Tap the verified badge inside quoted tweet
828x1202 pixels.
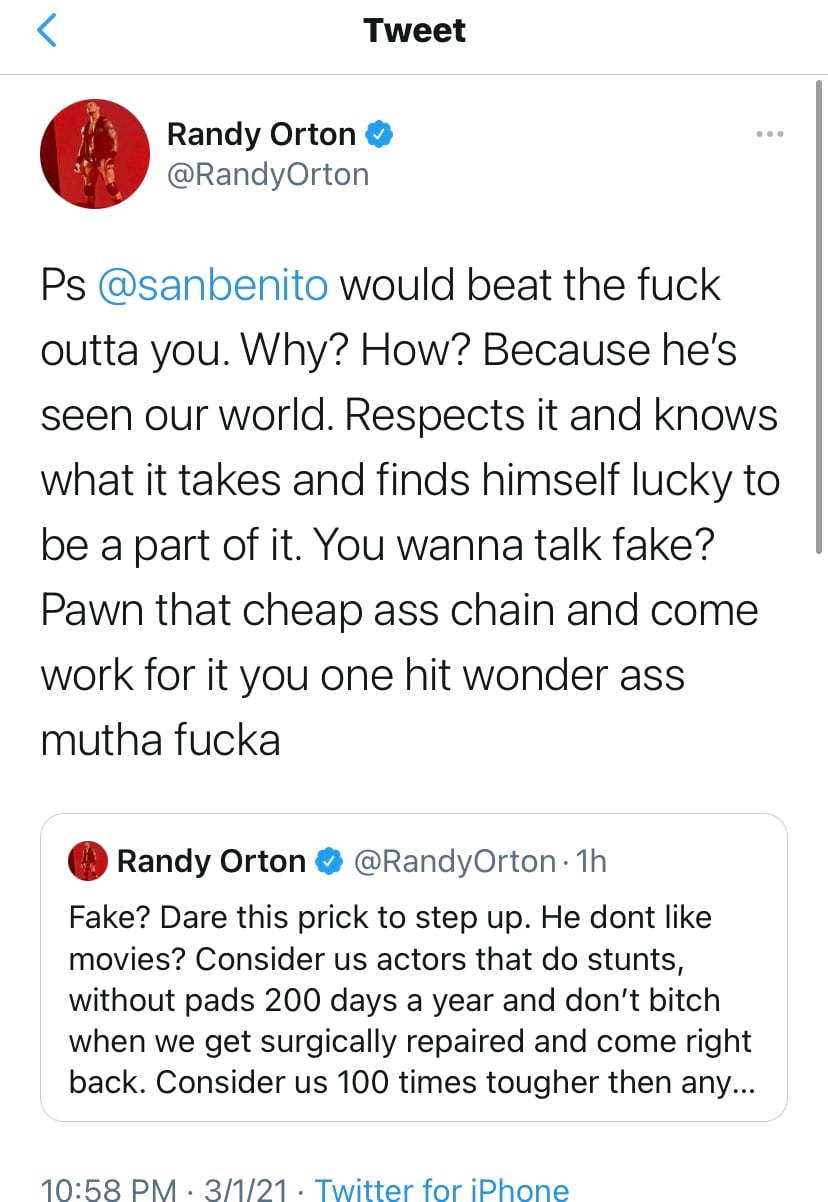pyautogui.click(x=330, y=861)
